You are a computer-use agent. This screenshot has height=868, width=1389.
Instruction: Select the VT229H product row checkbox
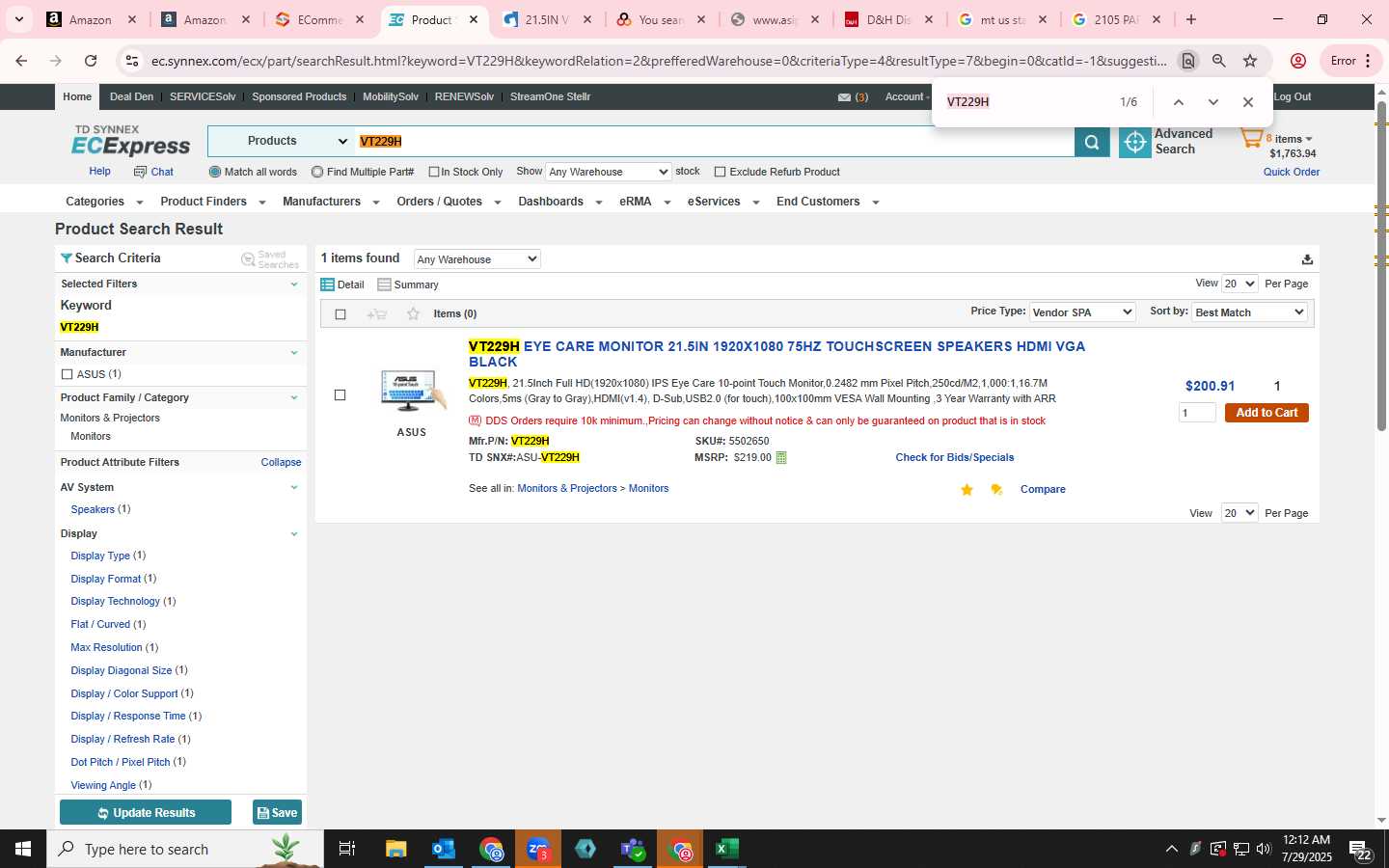pos(340,395)
